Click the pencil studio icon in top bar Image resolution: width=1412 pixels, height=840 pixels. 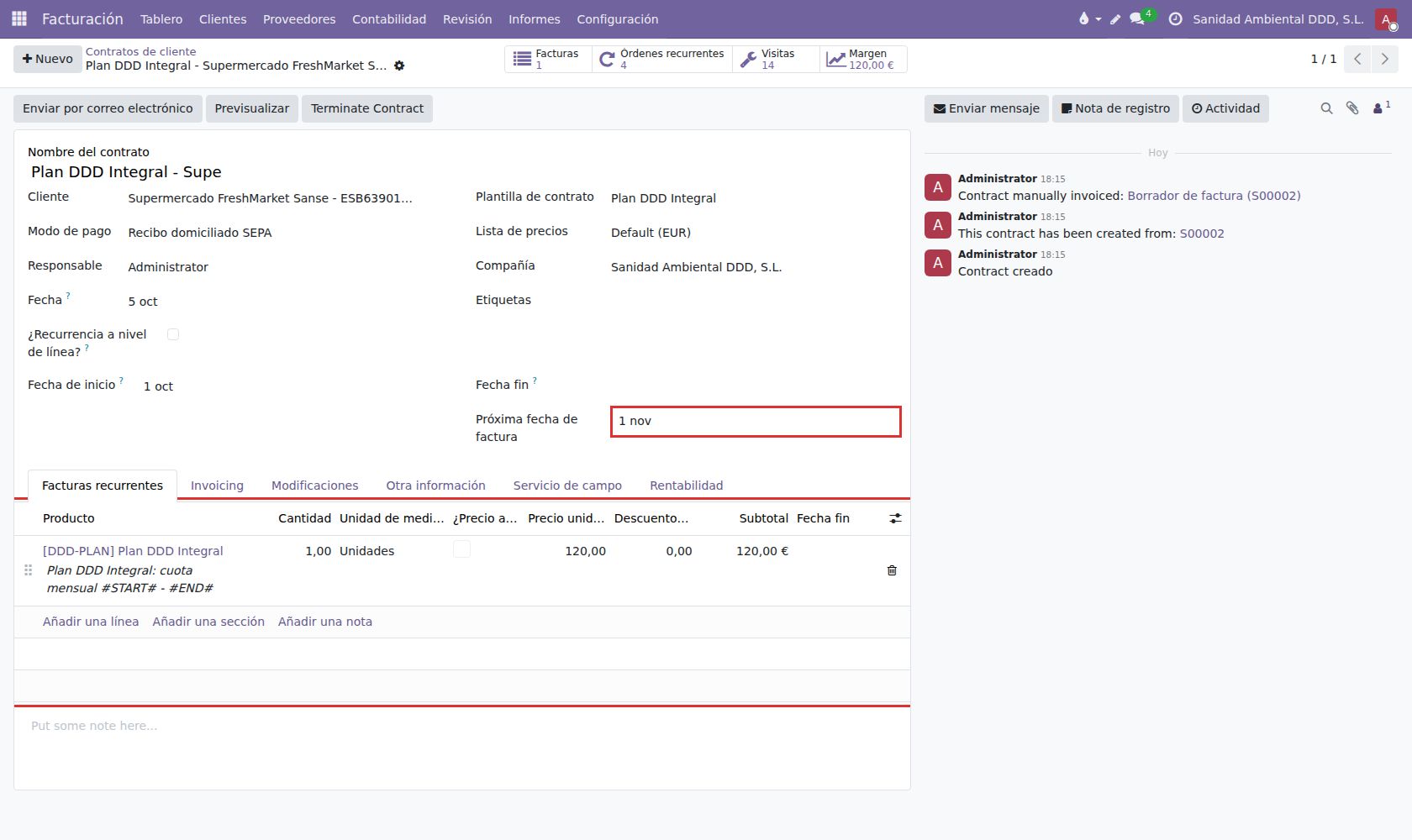1115,19
